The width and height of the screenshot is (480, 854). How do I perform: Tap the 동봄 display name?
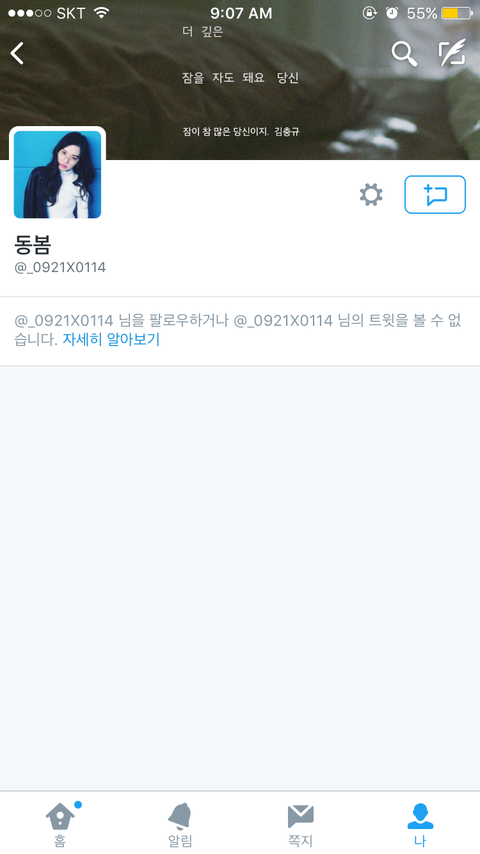coord(33,246)
